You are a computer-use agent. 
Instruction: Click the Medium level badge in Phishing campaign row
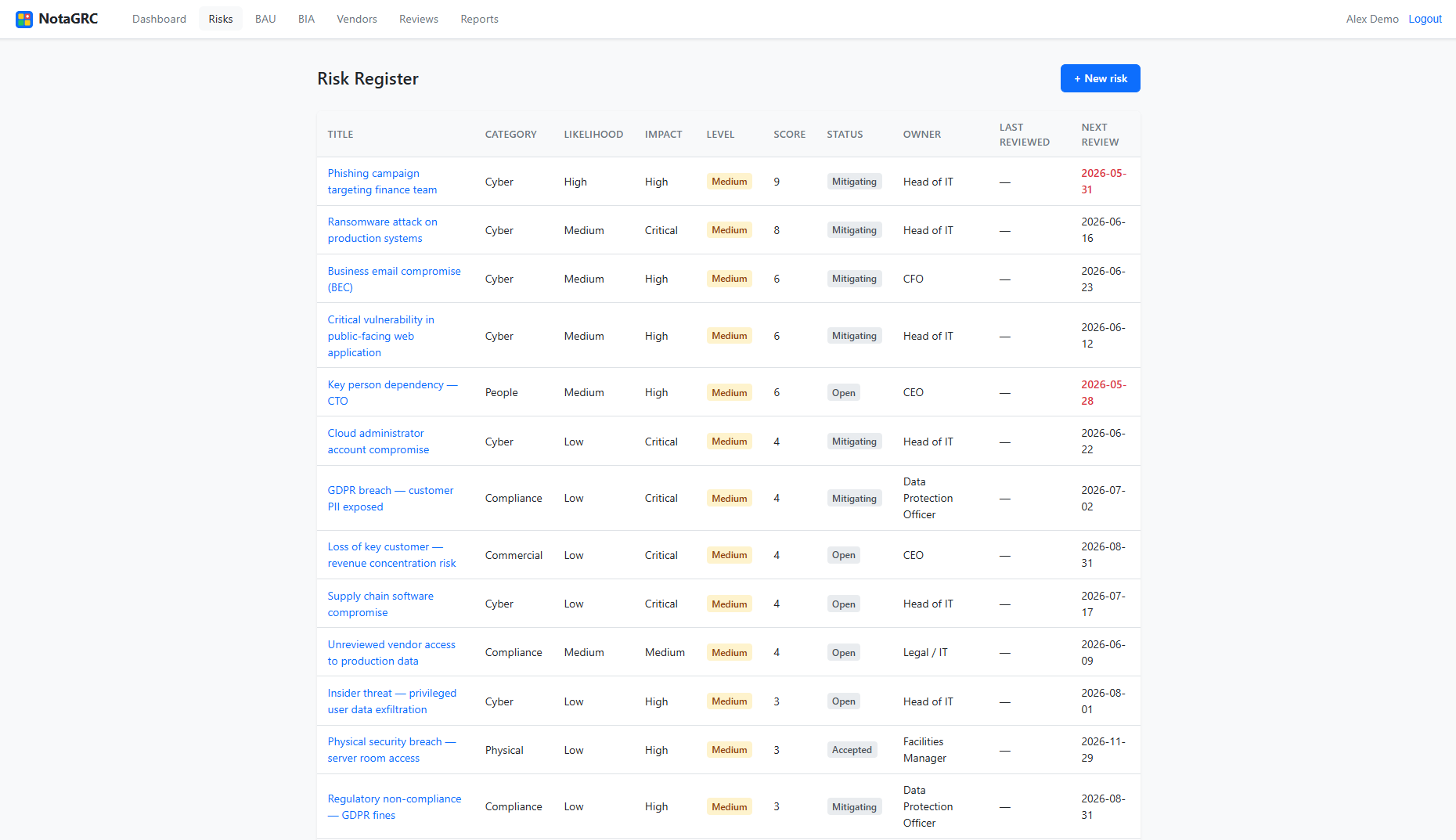[729, 182]
